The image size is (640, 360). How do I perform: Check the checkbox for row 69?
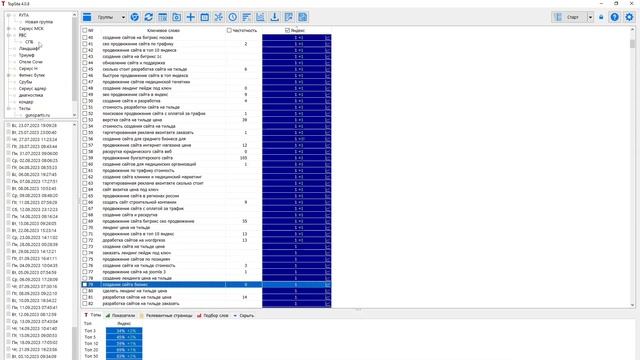pyautogui.click(x=85, y=221)
